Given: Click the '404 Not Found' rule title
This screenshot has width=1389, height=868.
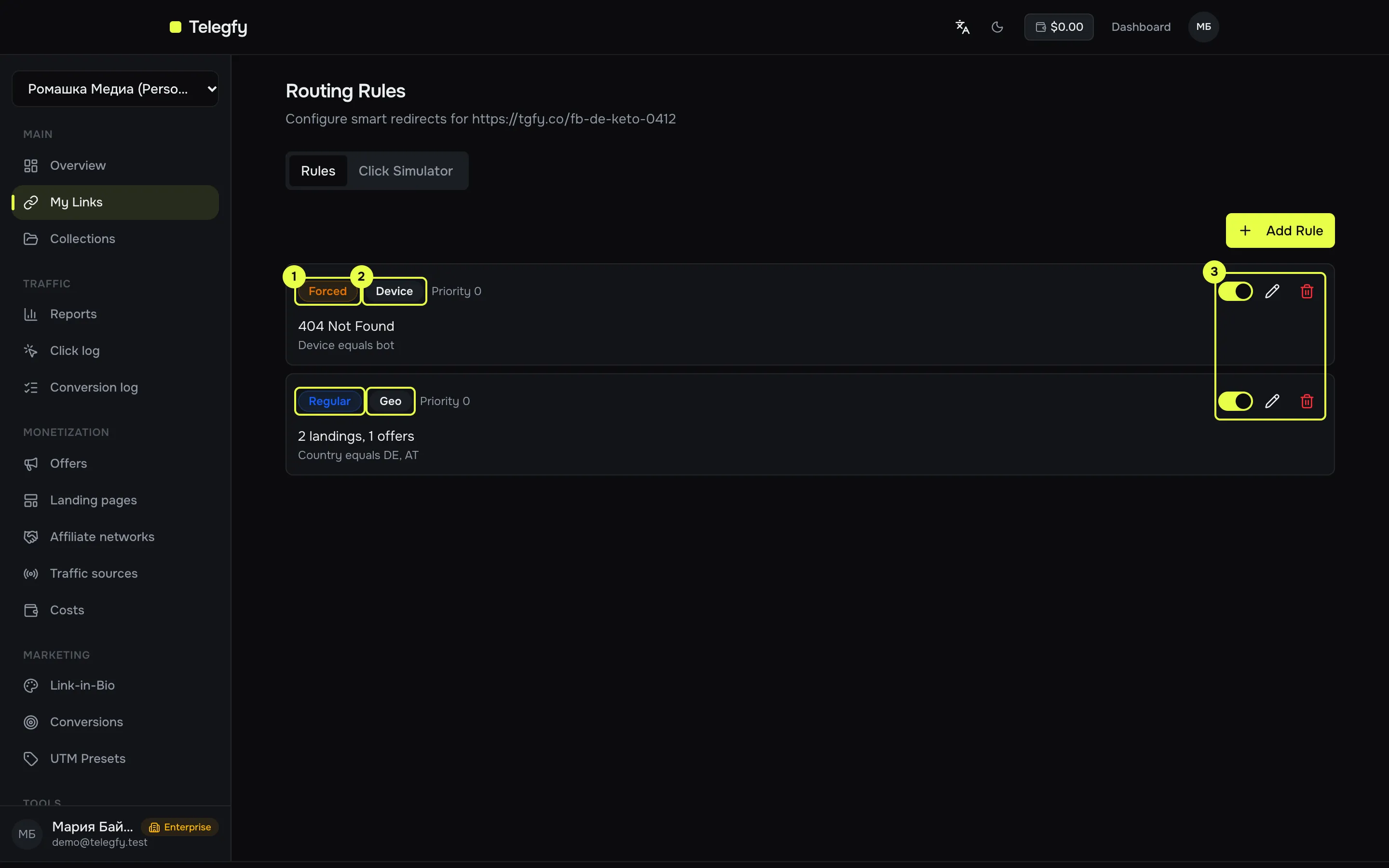Looking at the screenshot, I should (346, 326).
